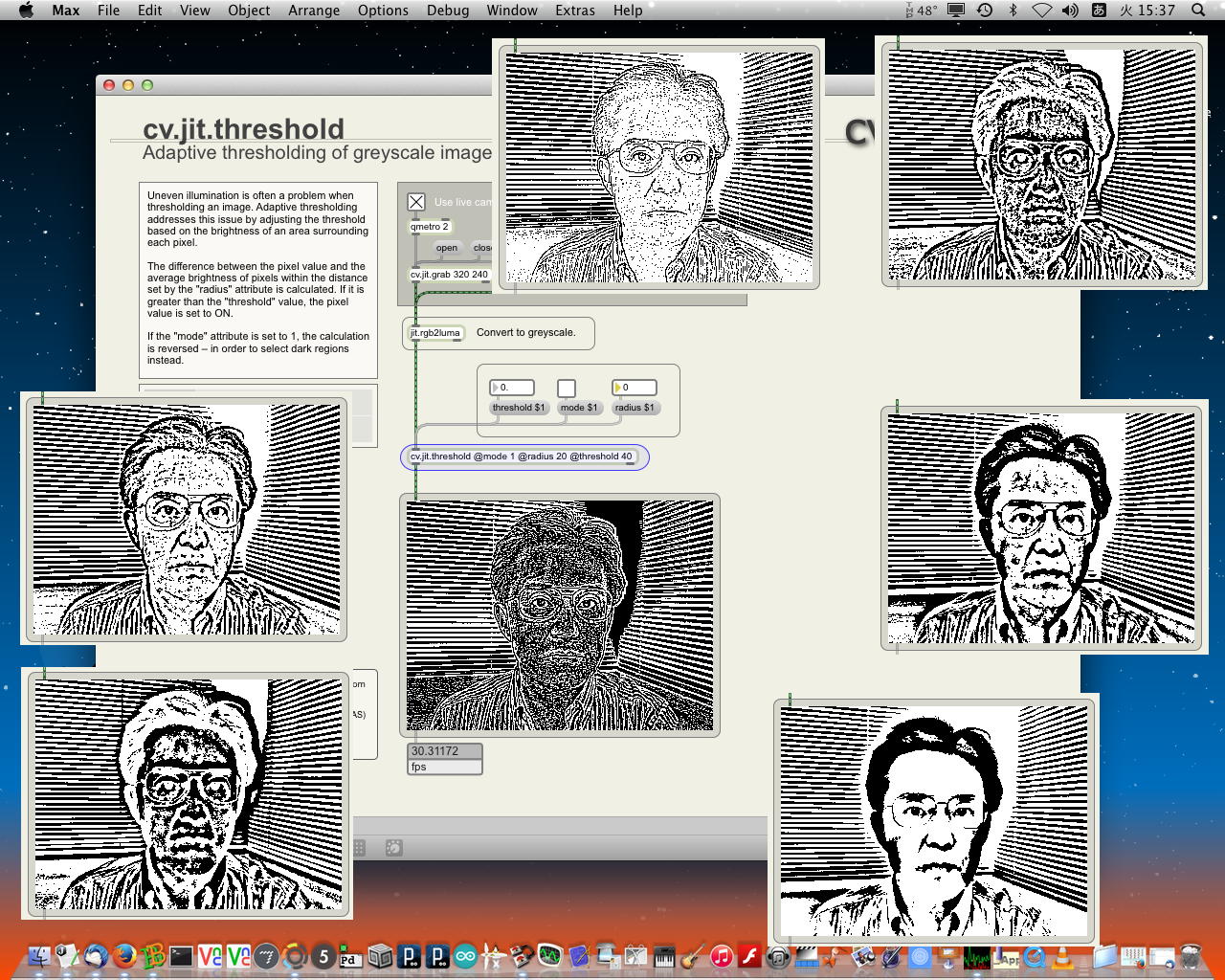
Task: Open the Help menu
Action: [628, 10]
